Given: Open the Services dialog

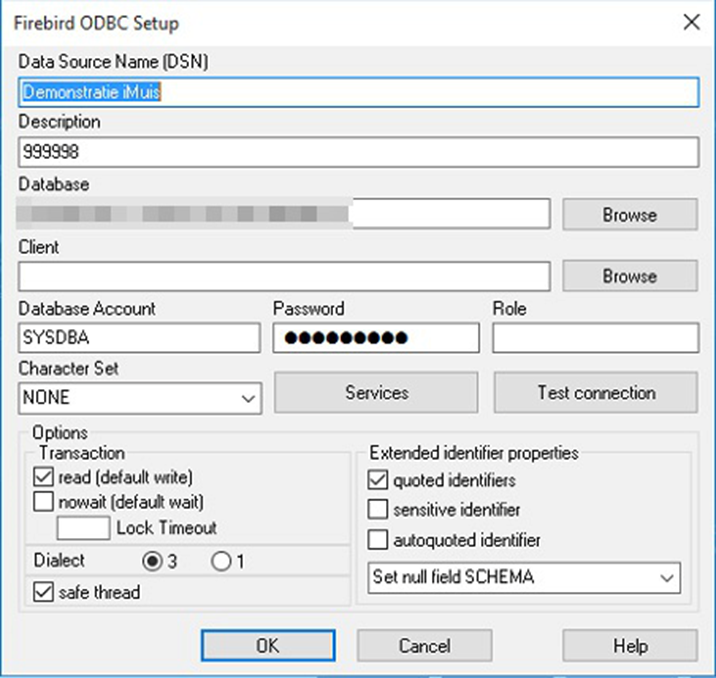Looking at the screenshot, I should 376,393.
